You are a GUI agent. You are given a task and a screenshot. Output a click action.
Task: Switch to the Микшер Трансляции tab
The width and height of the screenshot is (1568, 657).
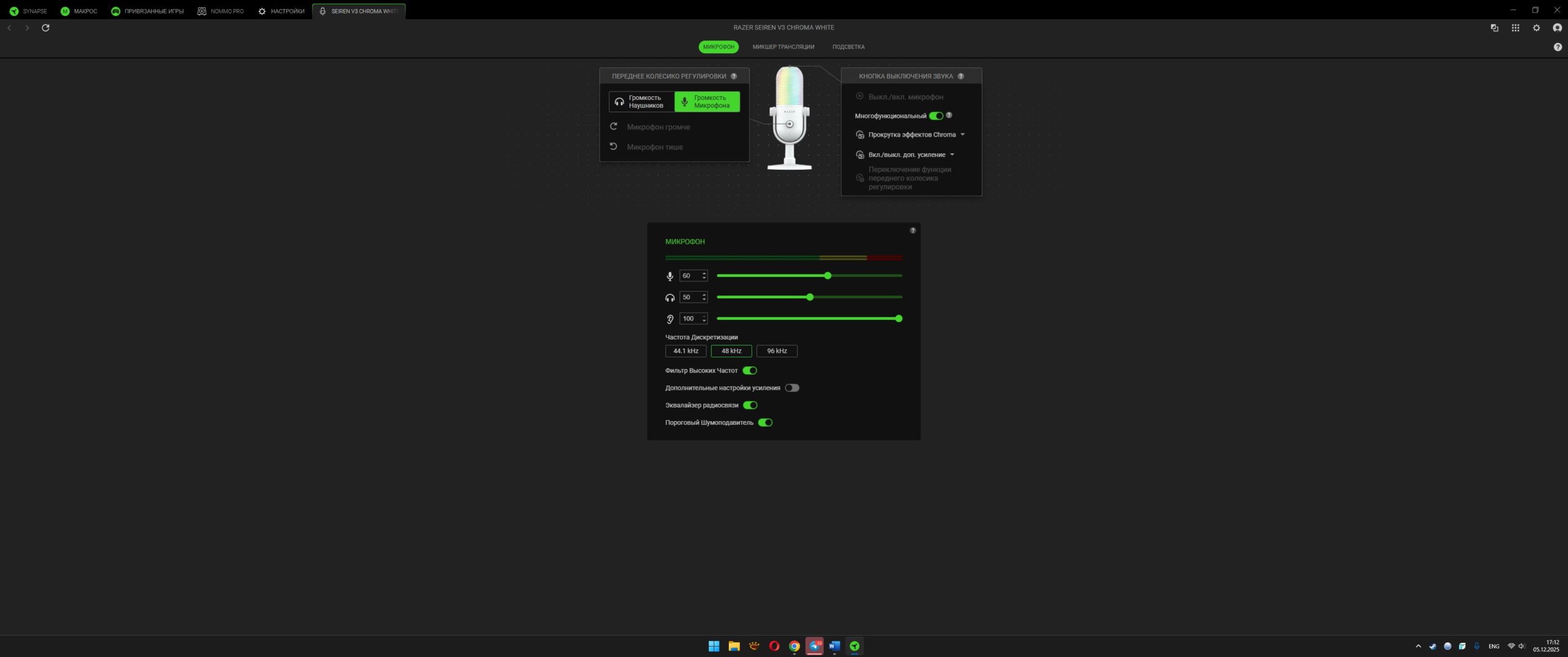(x=783, y=47)
